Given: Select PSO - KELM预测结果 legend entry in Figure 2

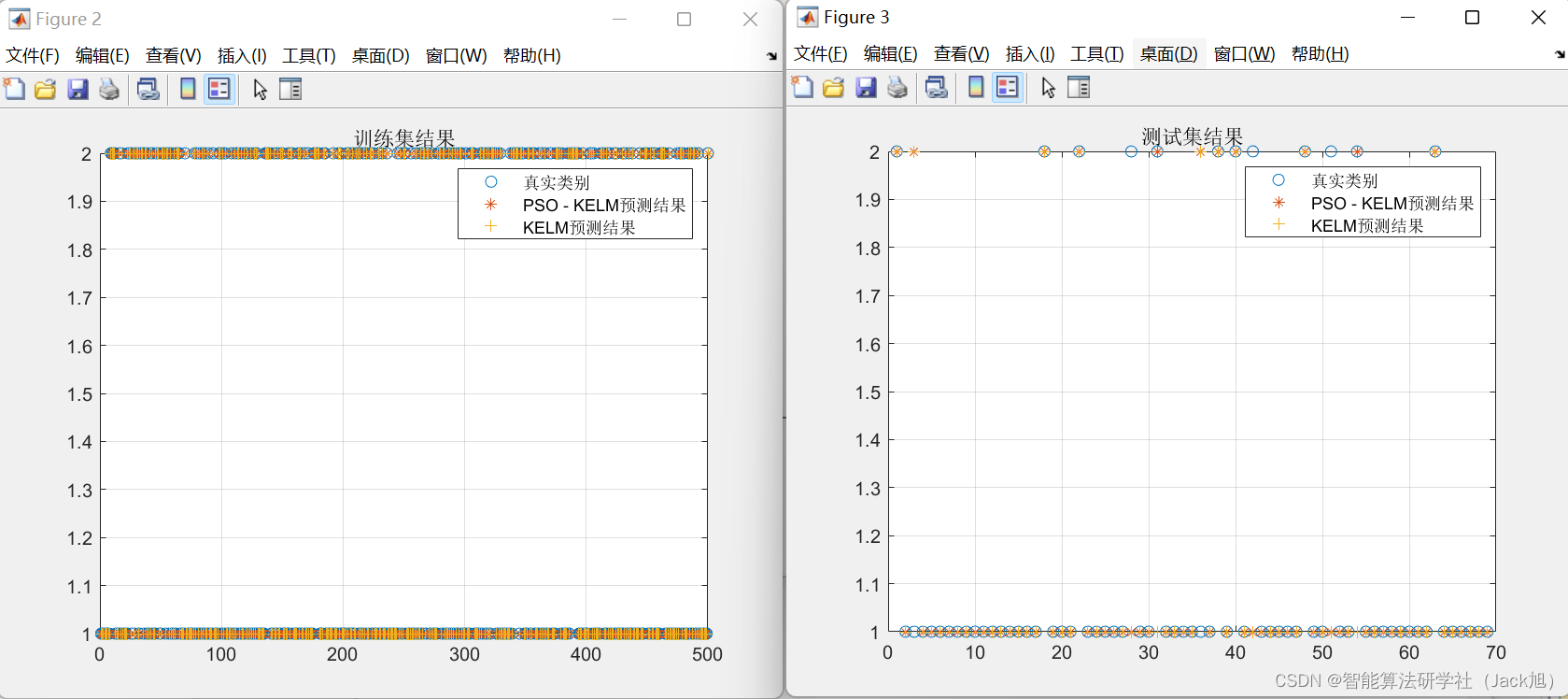Looking at the screenshot, I should coord(604,205).
